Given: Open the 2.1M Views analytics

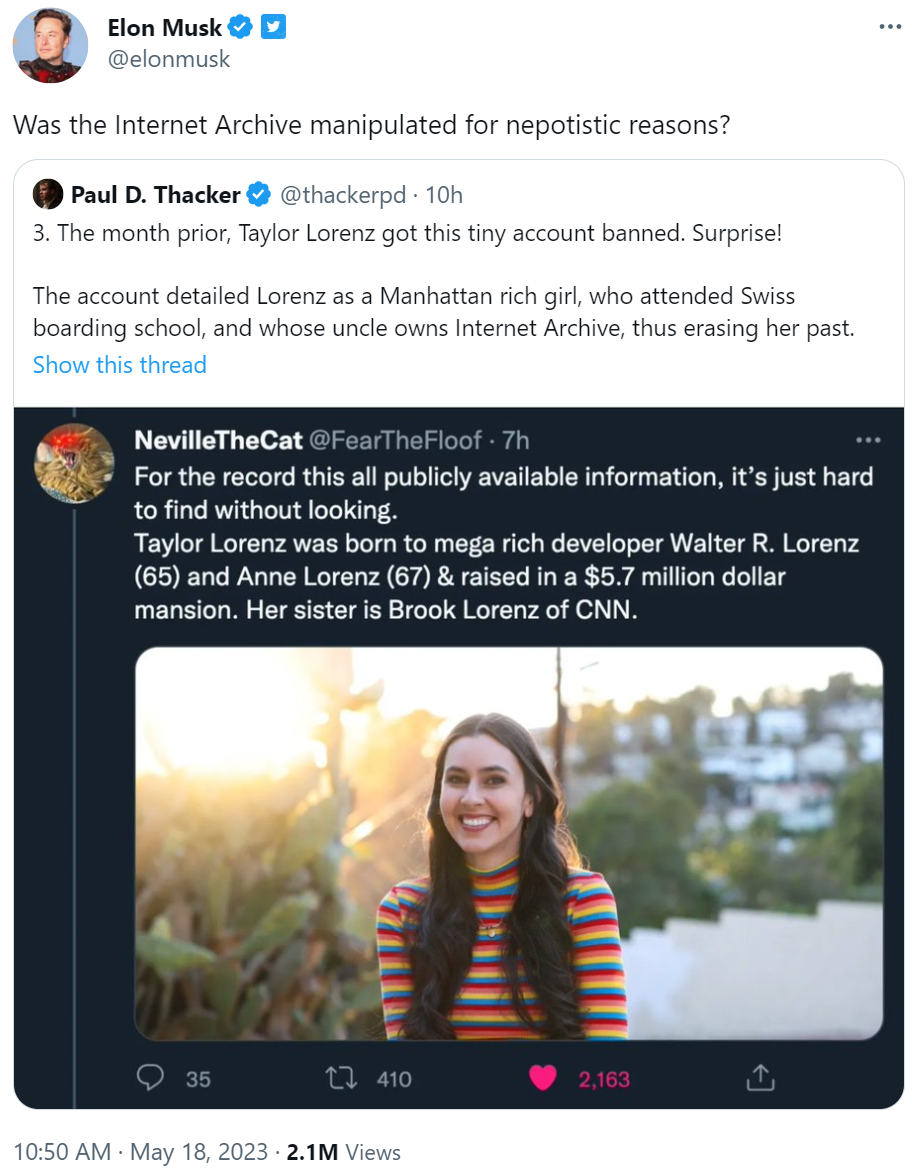Looking at the screenshot, I should [343, 1152].
